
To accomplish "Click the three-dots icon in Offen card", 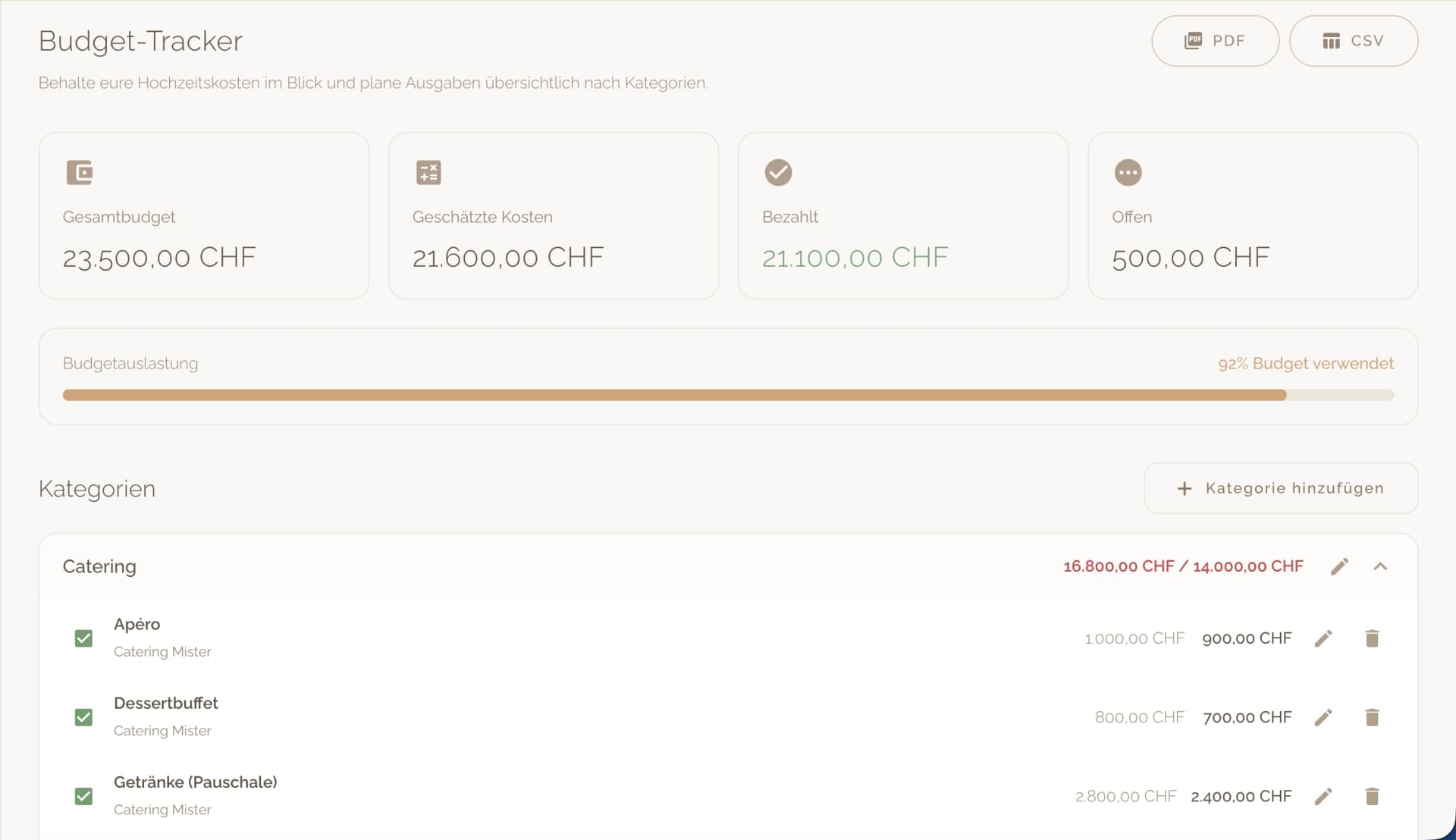I will (1128, 172).
